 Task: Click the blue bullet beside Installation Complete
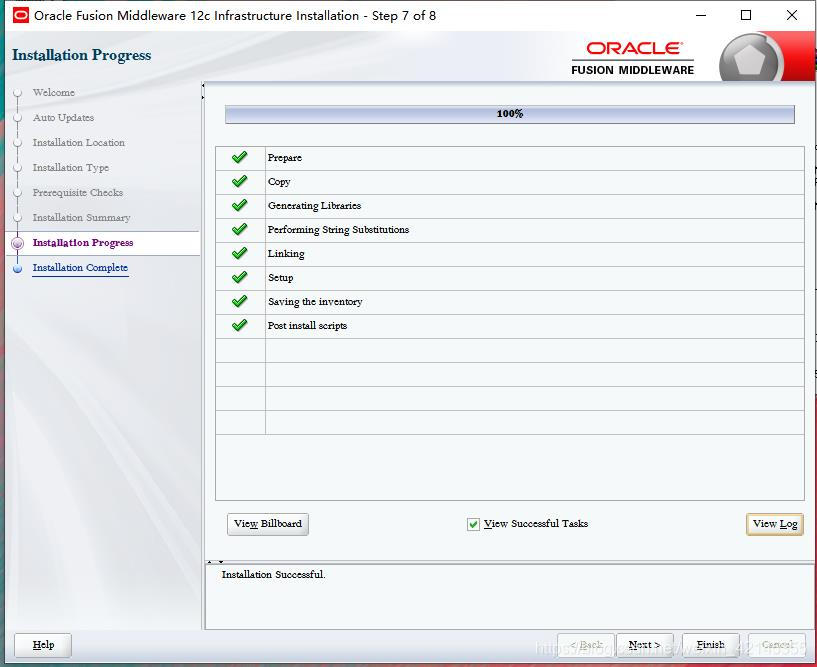click(18, 269)
